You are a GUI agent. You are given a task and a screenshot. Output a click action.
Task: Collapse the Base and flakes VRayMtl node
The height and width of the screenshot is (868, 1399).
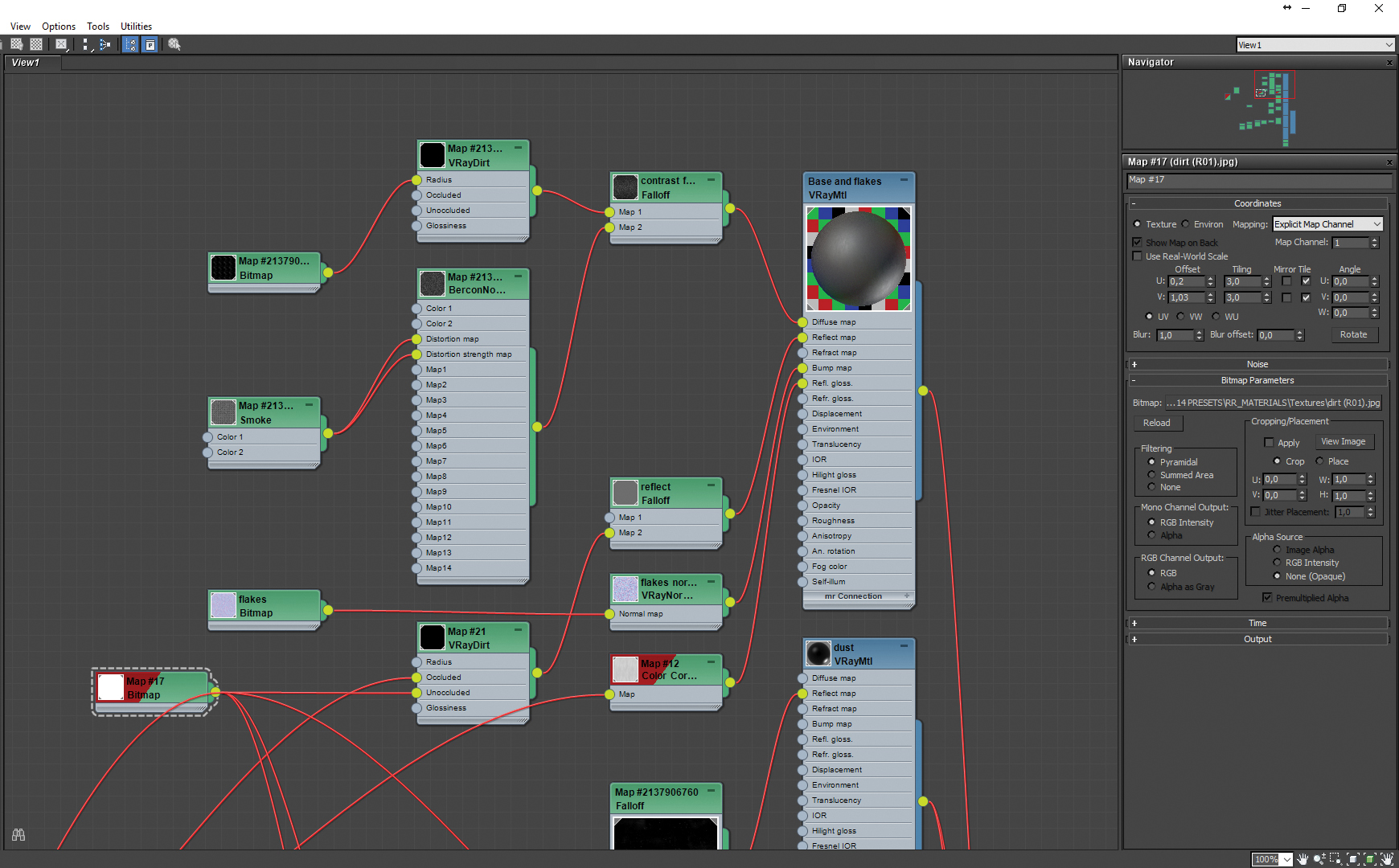click(x=904, y=180)
